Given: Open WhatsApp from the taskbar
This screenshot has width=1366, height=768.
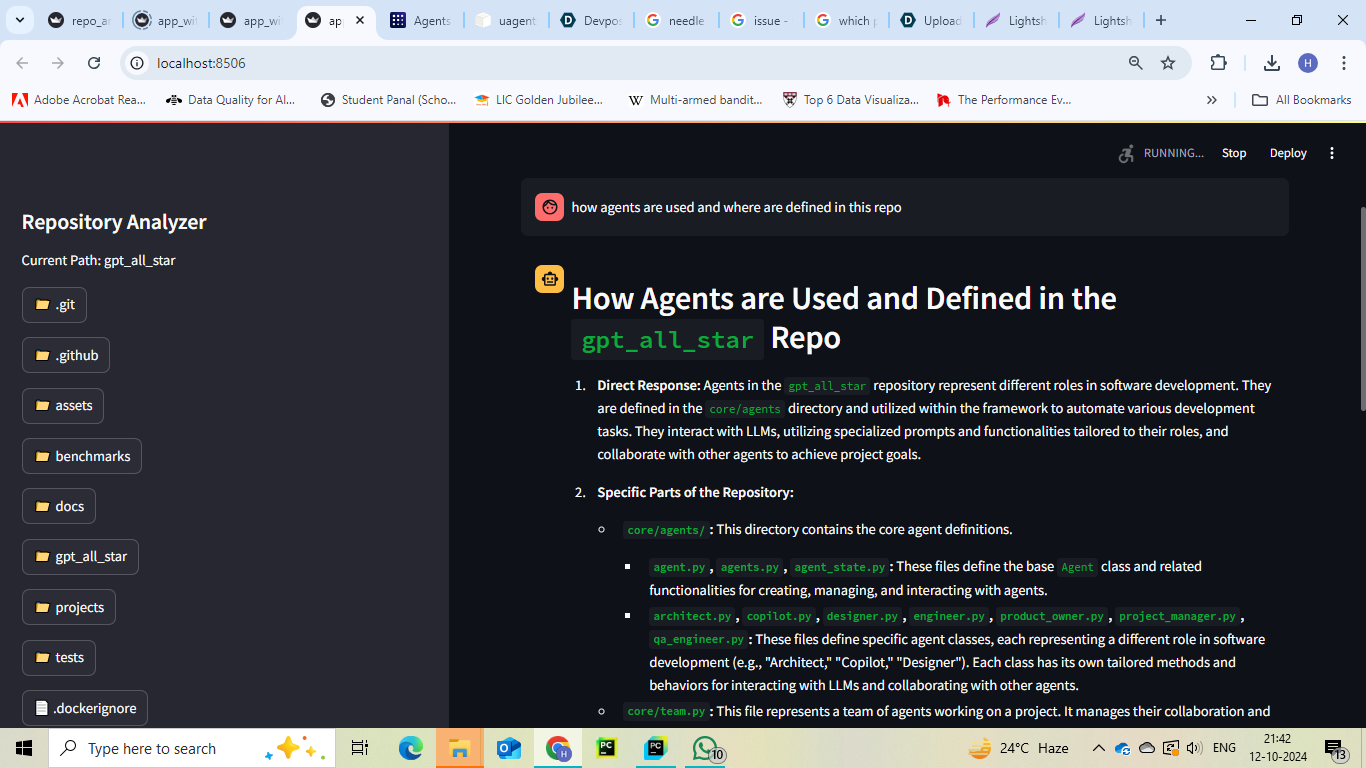Looking at the screenshot, I should (706, 748).
